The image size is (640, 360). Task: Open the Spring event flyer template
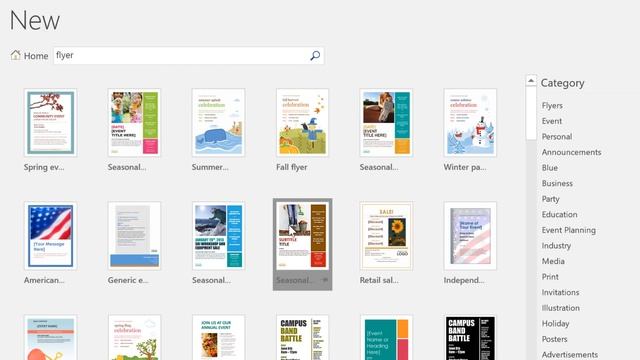point(50,123)
